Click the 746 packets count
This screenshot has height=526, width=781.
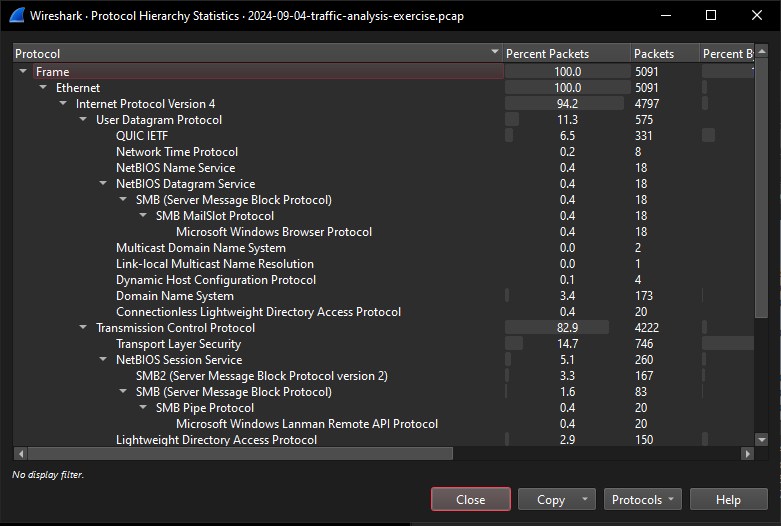click(644, 344)
